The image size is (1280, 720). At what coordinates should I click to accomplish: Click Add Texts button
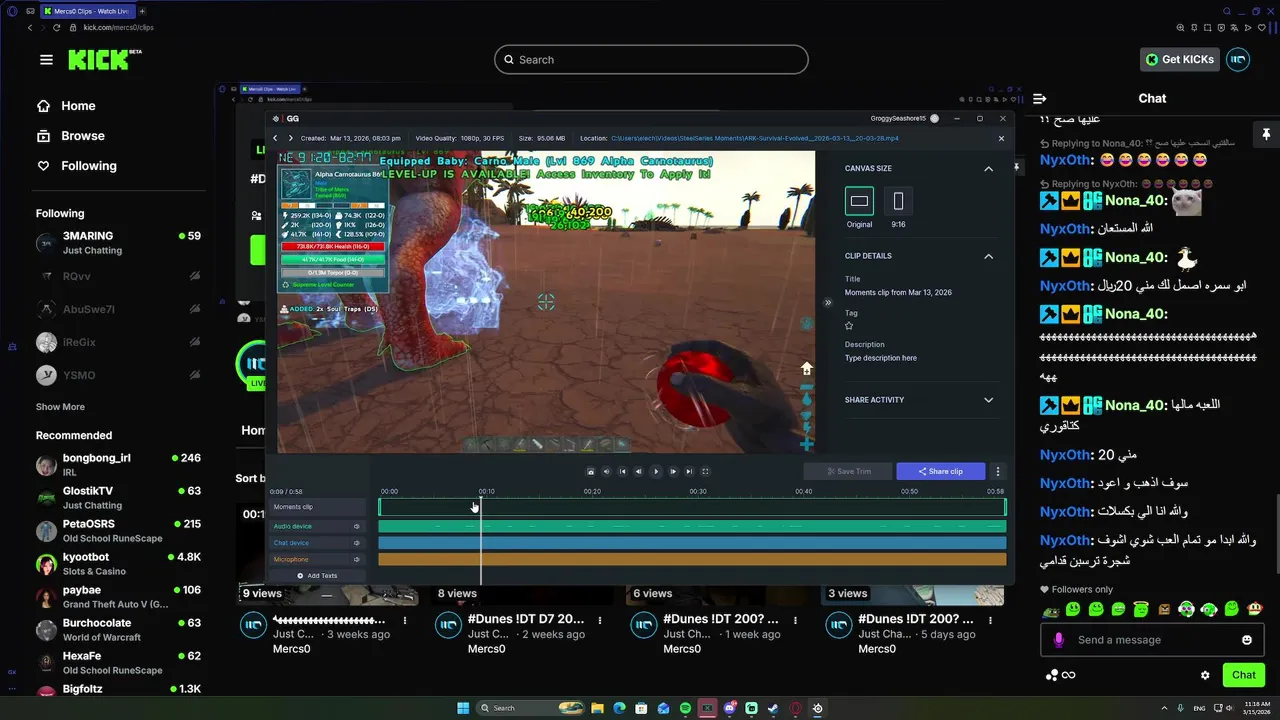(317, 576)
